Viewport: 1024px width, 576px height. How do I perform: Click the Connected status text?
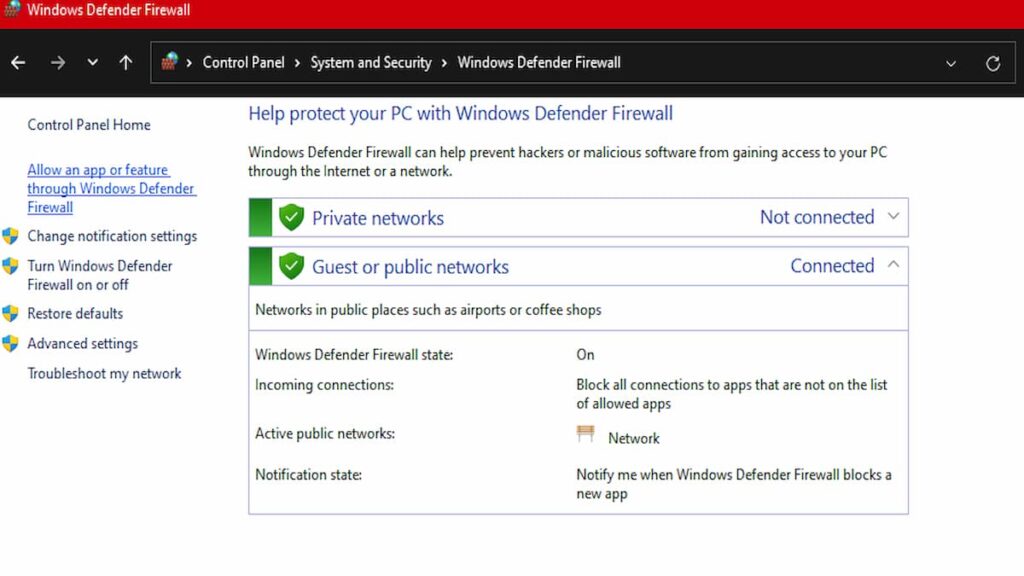832,266
